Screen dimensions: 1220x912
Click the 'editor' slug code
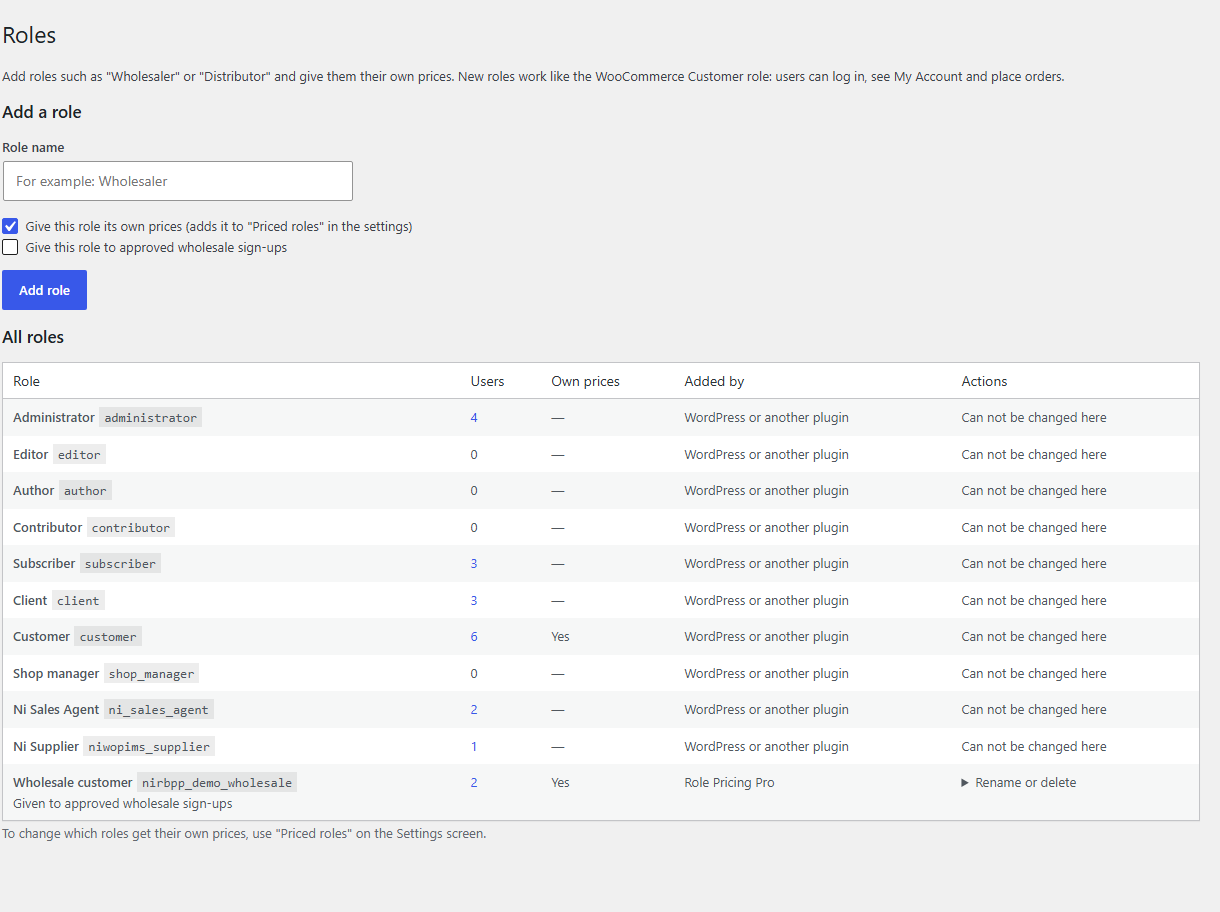[79, 454]
